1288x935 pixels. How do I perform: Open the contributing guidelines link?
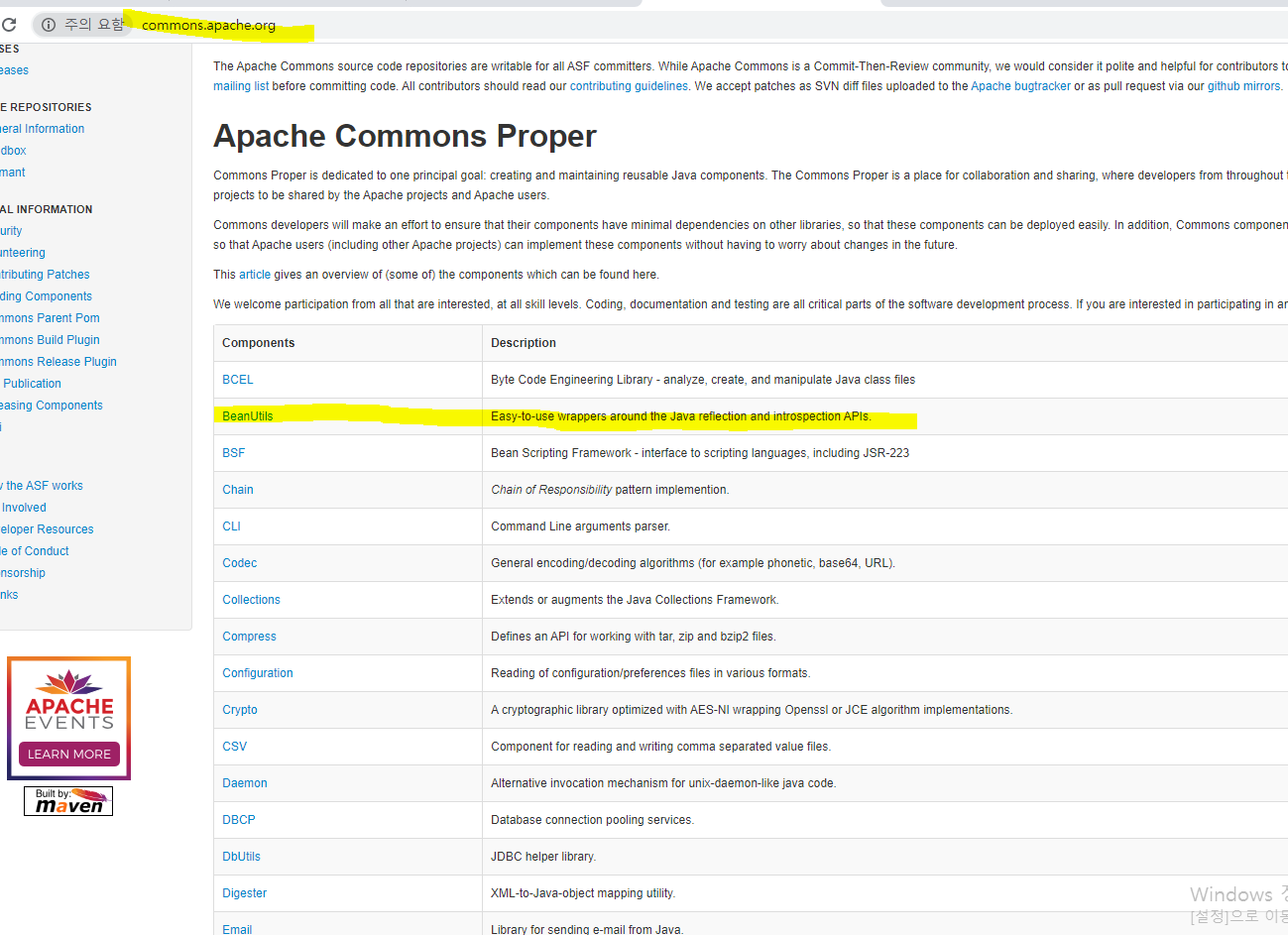click(x=629, y=86)
